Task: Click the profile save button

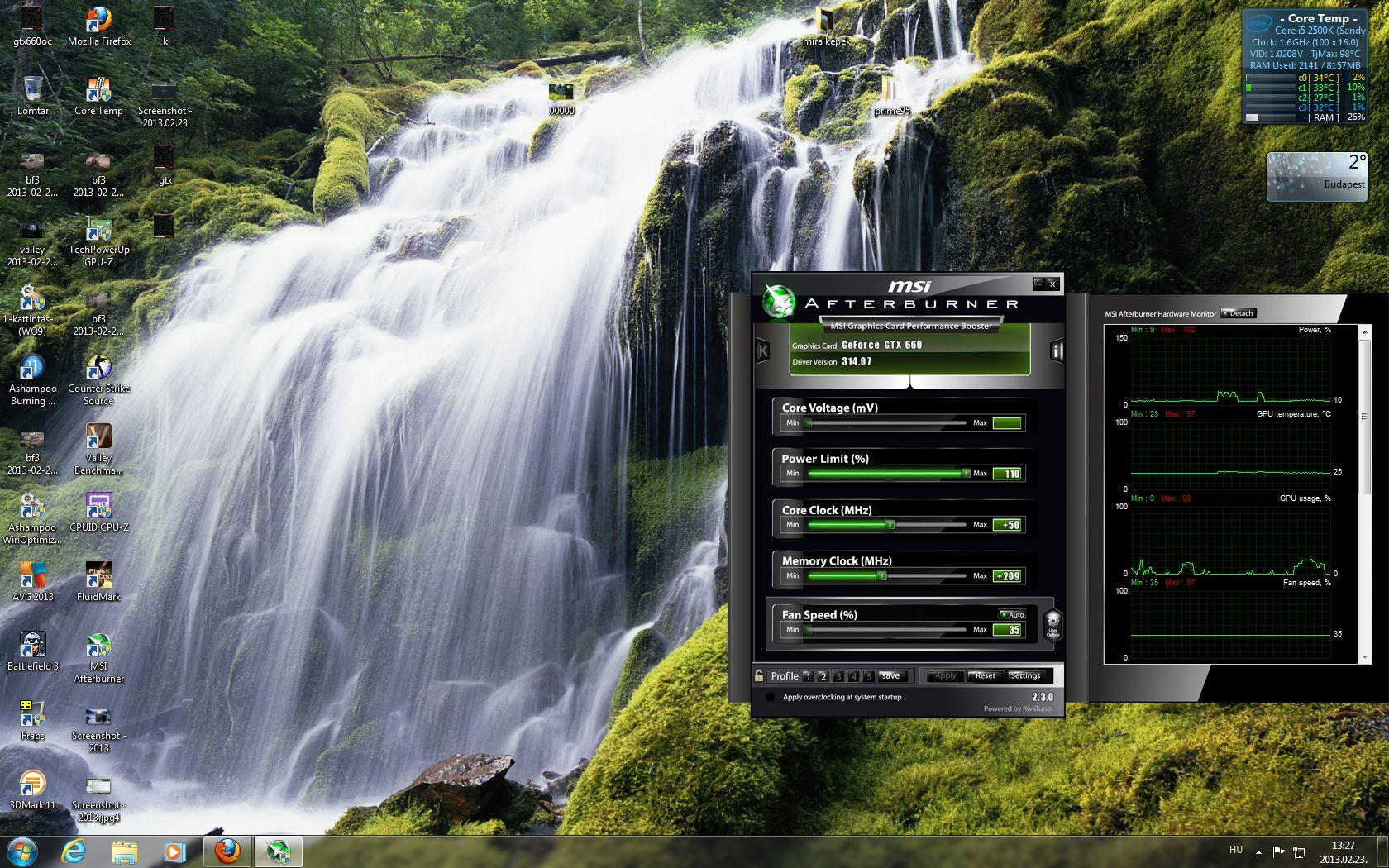Action: pyautogui.click(x=891, y=676)
